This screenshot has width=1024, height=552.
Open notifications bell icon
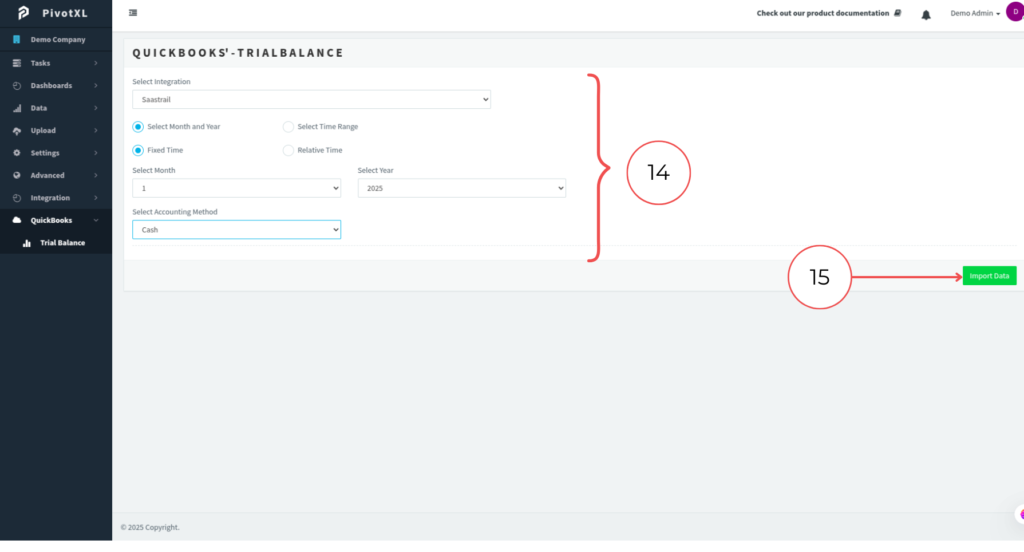tap(926, 14)
